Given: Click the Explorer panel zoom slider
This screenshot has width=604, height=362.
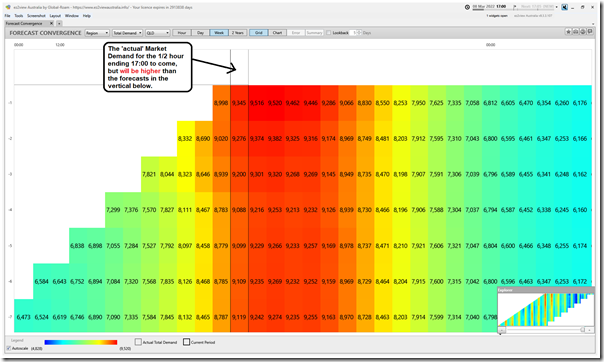Looking at the screenshot, I should click(545, 330).
